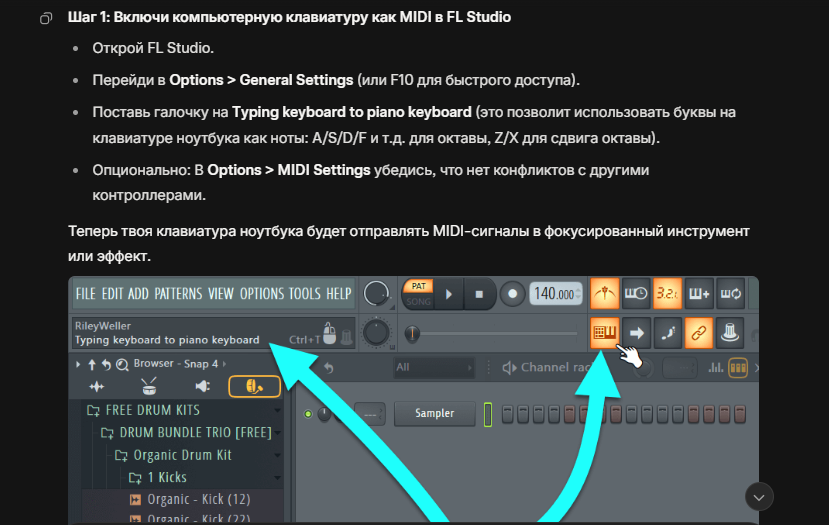Click the record button
The image size is (829, 525).
pyautogui.click(x=512, y=293)
